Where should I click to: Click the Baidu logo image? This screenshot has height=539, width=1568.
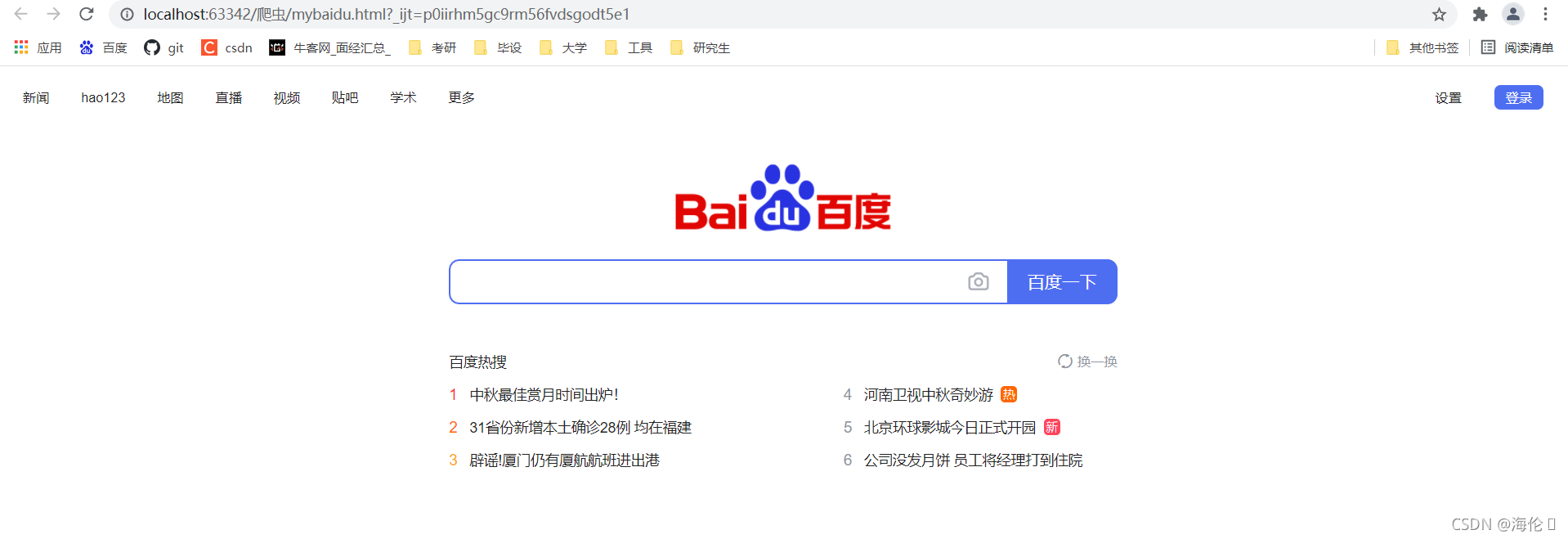coord(782,198)
